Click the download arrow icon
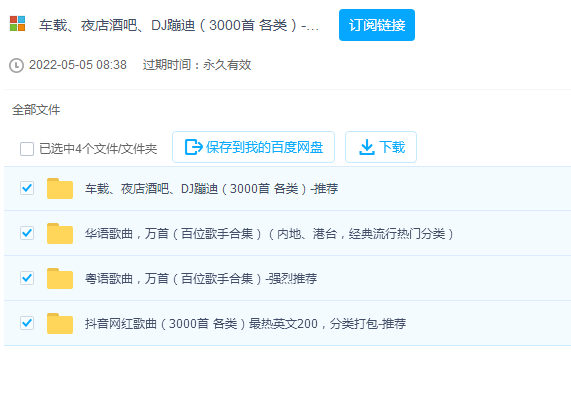Screen dimensions: 571x402 pos(367,147)
